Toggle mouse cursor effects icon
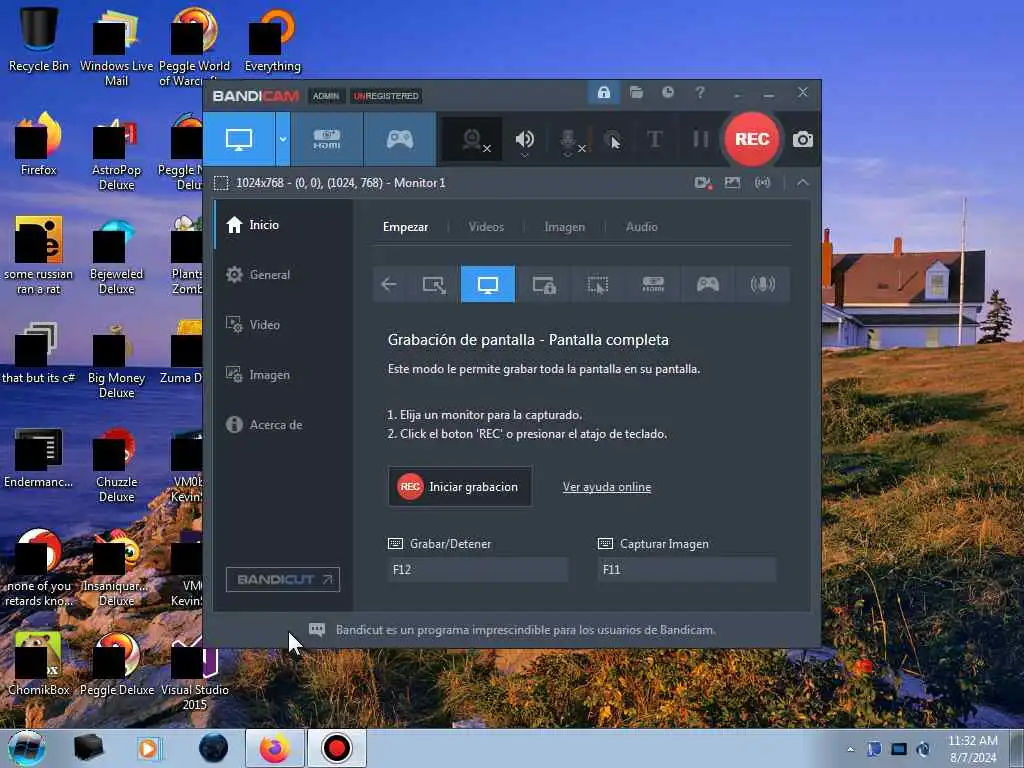This screenshot has height=768, width=1024. pos(612,139)
